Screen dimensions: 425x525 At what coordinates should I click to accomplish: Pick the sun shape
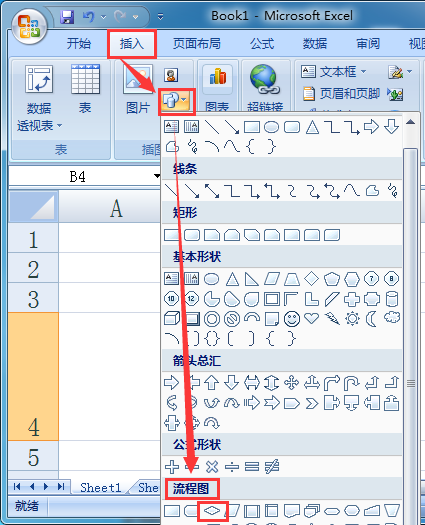click(x=352, y=318)
